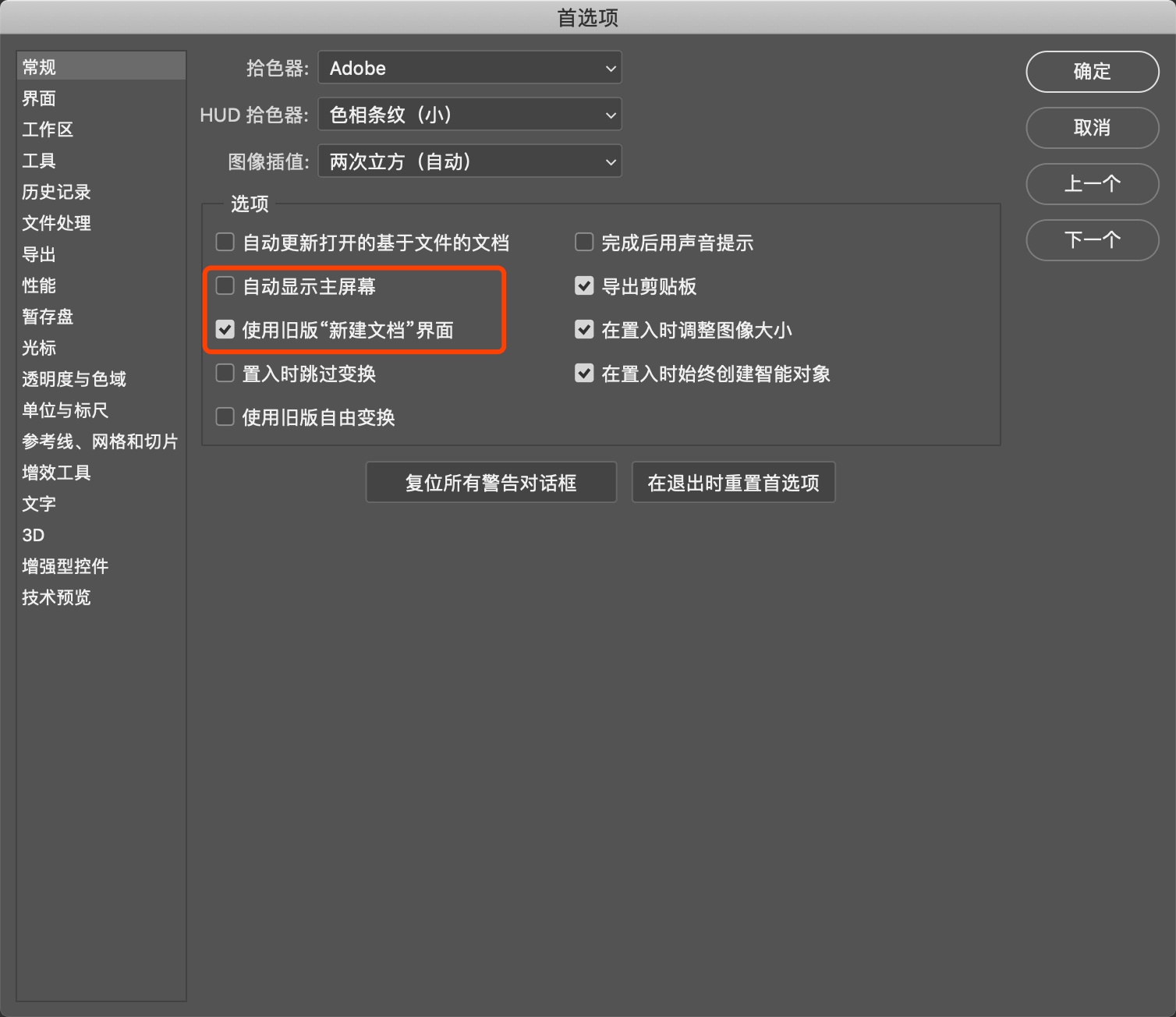Viewport: 1176px width, 1017px height.
Task: Open 增强型控件 settings
Action: [x=101, y=566]
